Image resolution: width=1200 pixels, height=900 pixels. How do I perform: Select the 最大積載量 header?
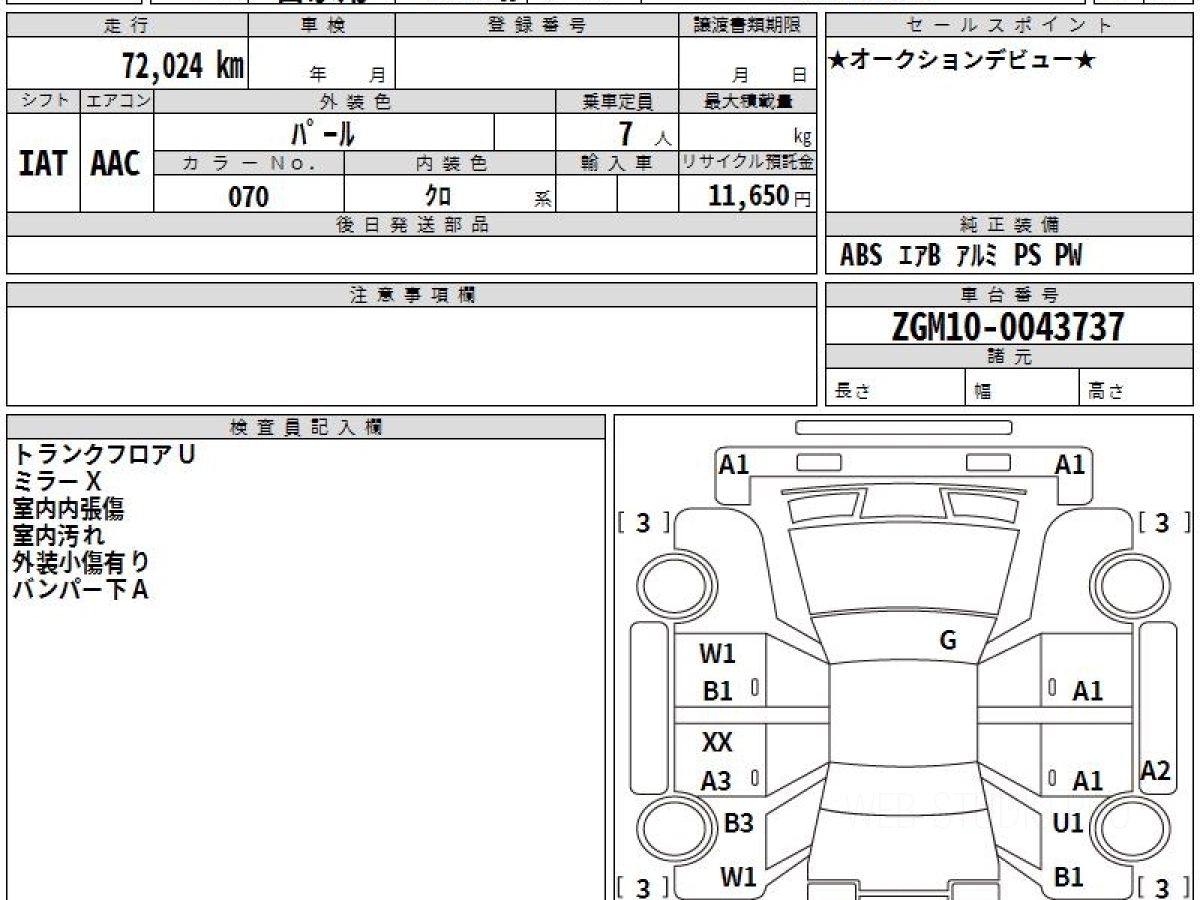pyautogui.click(x=748, y=101)
